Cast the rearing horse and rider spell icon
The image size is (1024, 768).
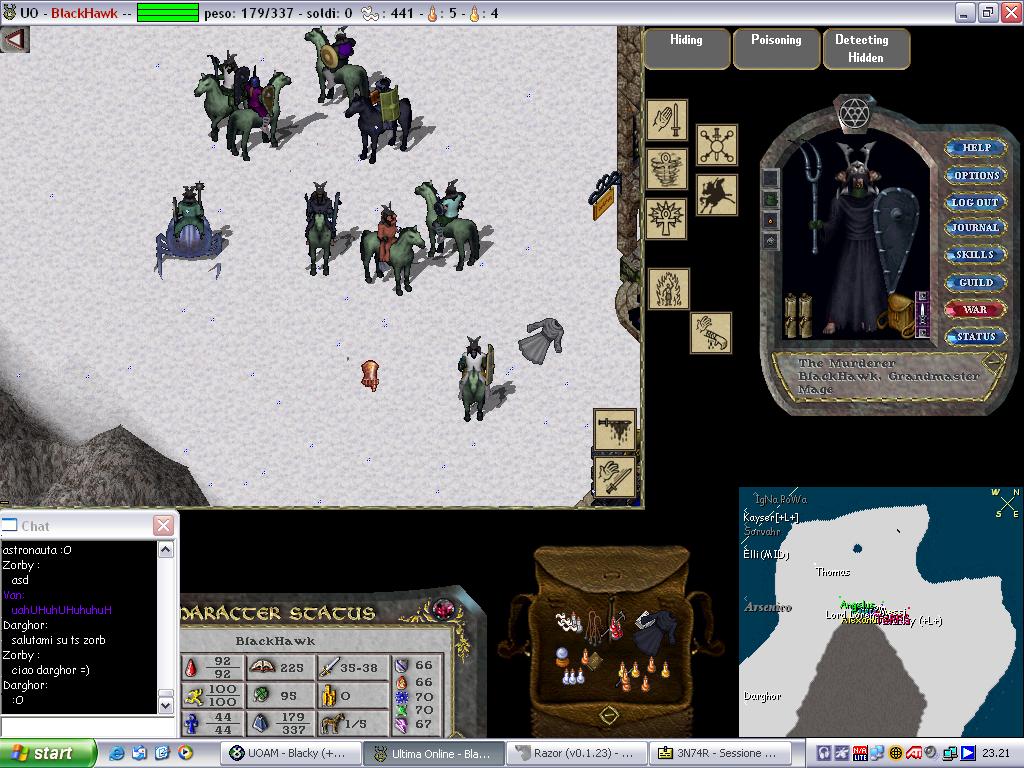[716, 195]
